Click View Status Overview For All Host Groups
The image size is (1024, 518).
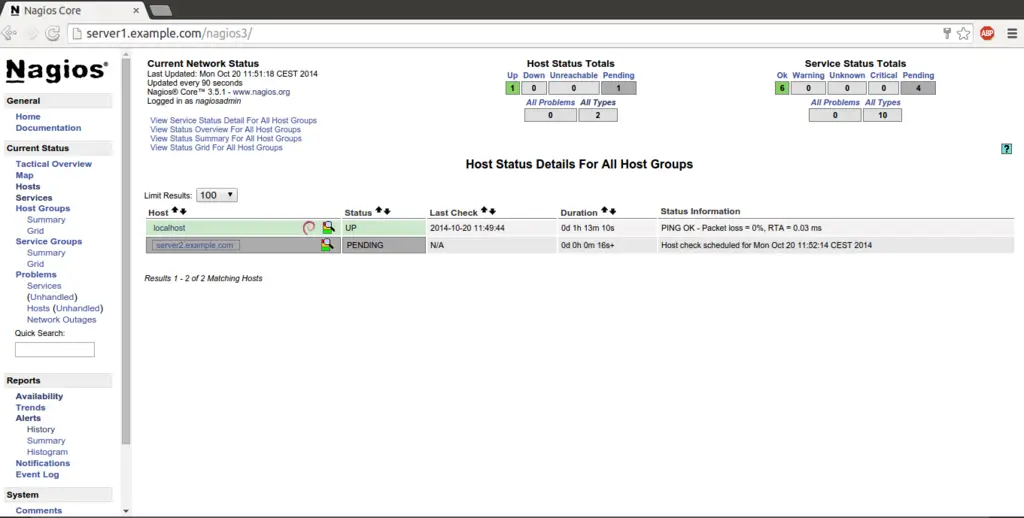coord(225,129)
